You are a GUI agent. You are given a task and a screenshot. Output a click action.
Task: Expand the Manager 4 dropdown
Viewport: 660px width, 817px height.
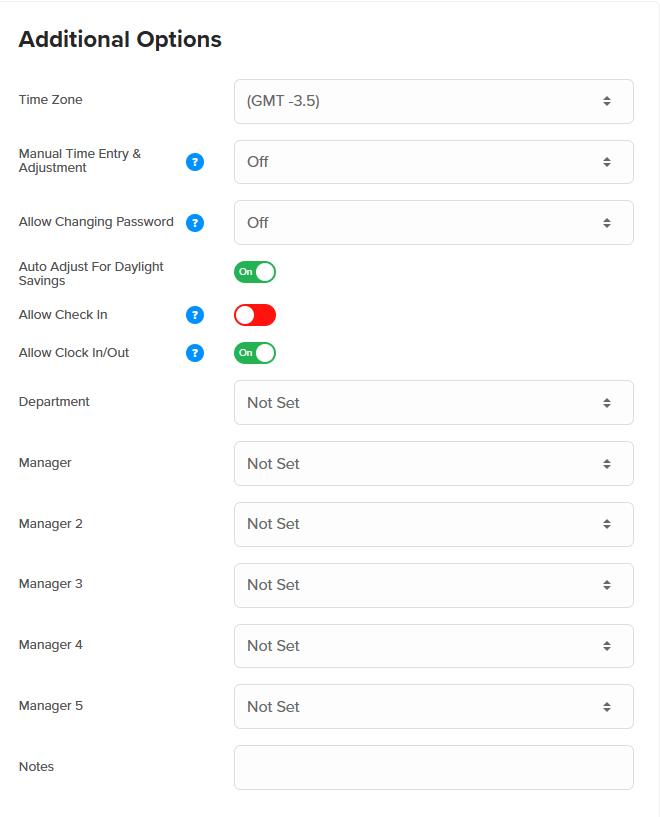point(433,646)
